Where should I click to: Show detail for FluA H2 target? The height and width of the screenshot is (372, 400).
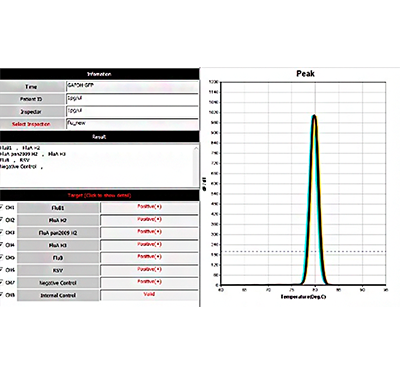click(x=58, y=220)
